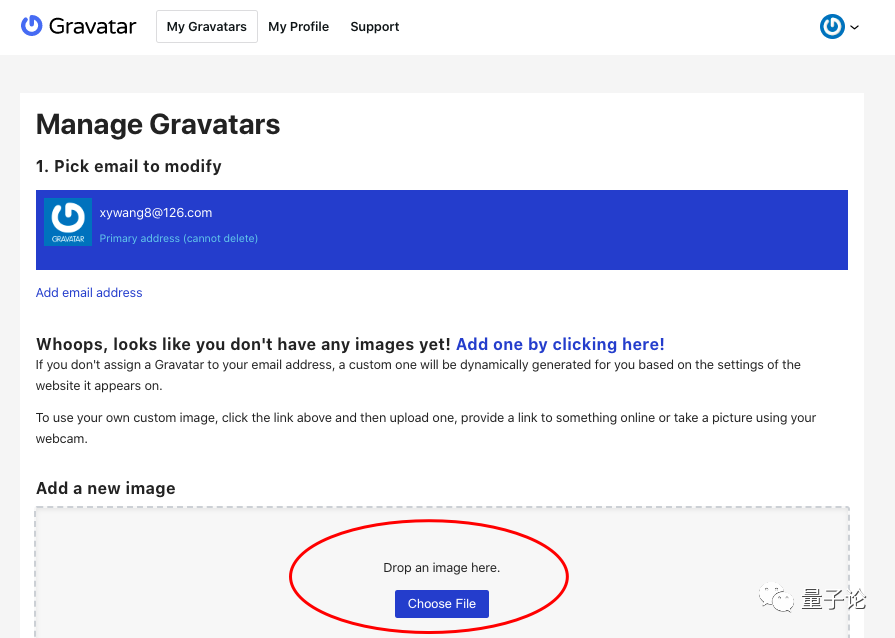The height and width of the screenshot is (638, 895).
Task: Click the Manage Gravatars heading
Action: coord(158,124)
